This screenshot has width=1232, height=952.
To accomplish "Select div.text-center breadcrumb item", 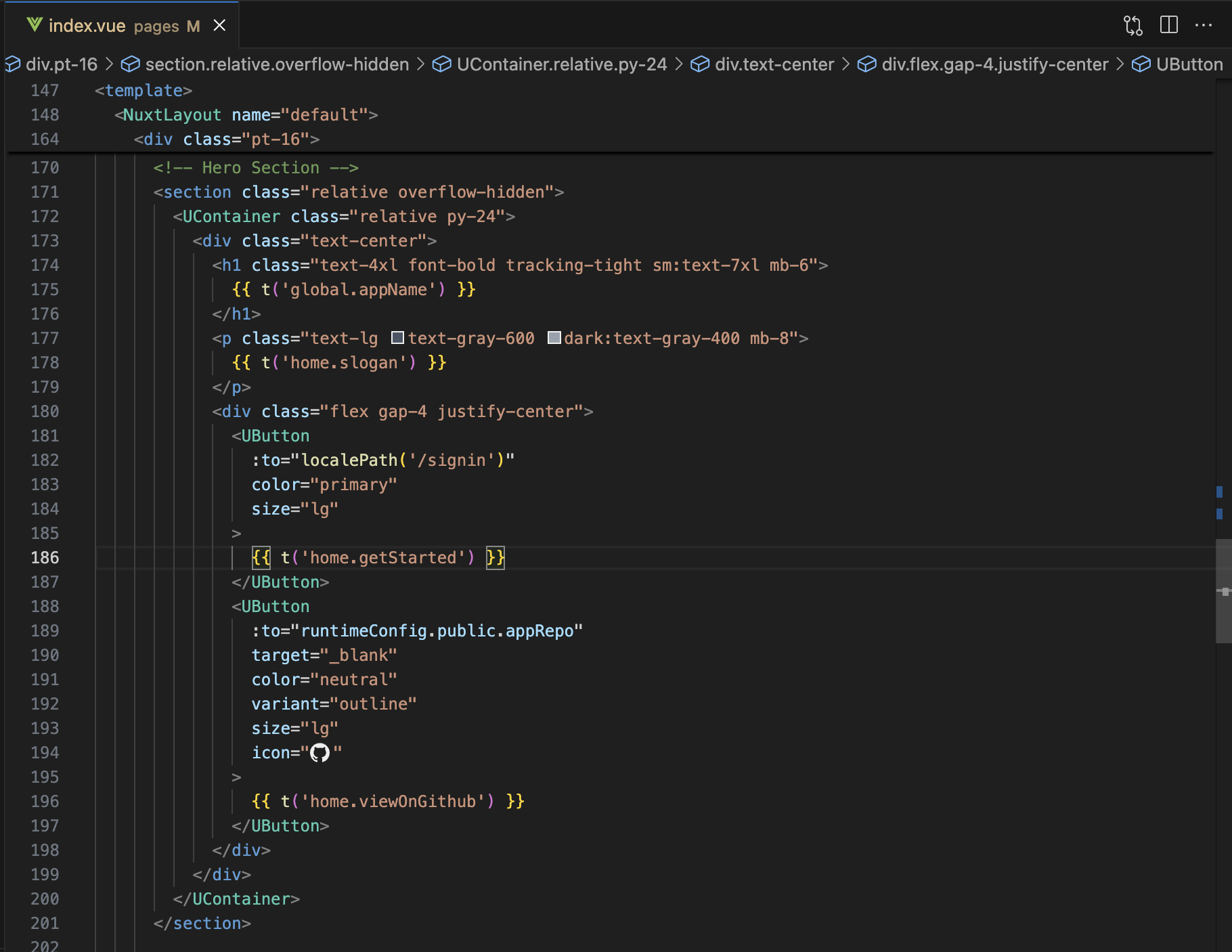I will click(x=774, y=64).
